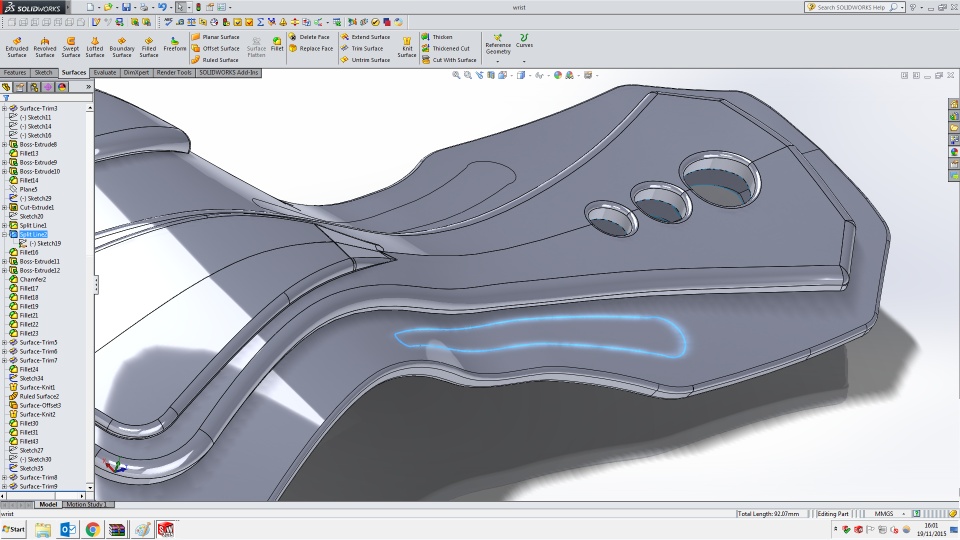Viewport: 960px width, 540px height.
Task: Select Fillet24 in the feature tree
Action: pyautogui.click(x=29, y=369)
